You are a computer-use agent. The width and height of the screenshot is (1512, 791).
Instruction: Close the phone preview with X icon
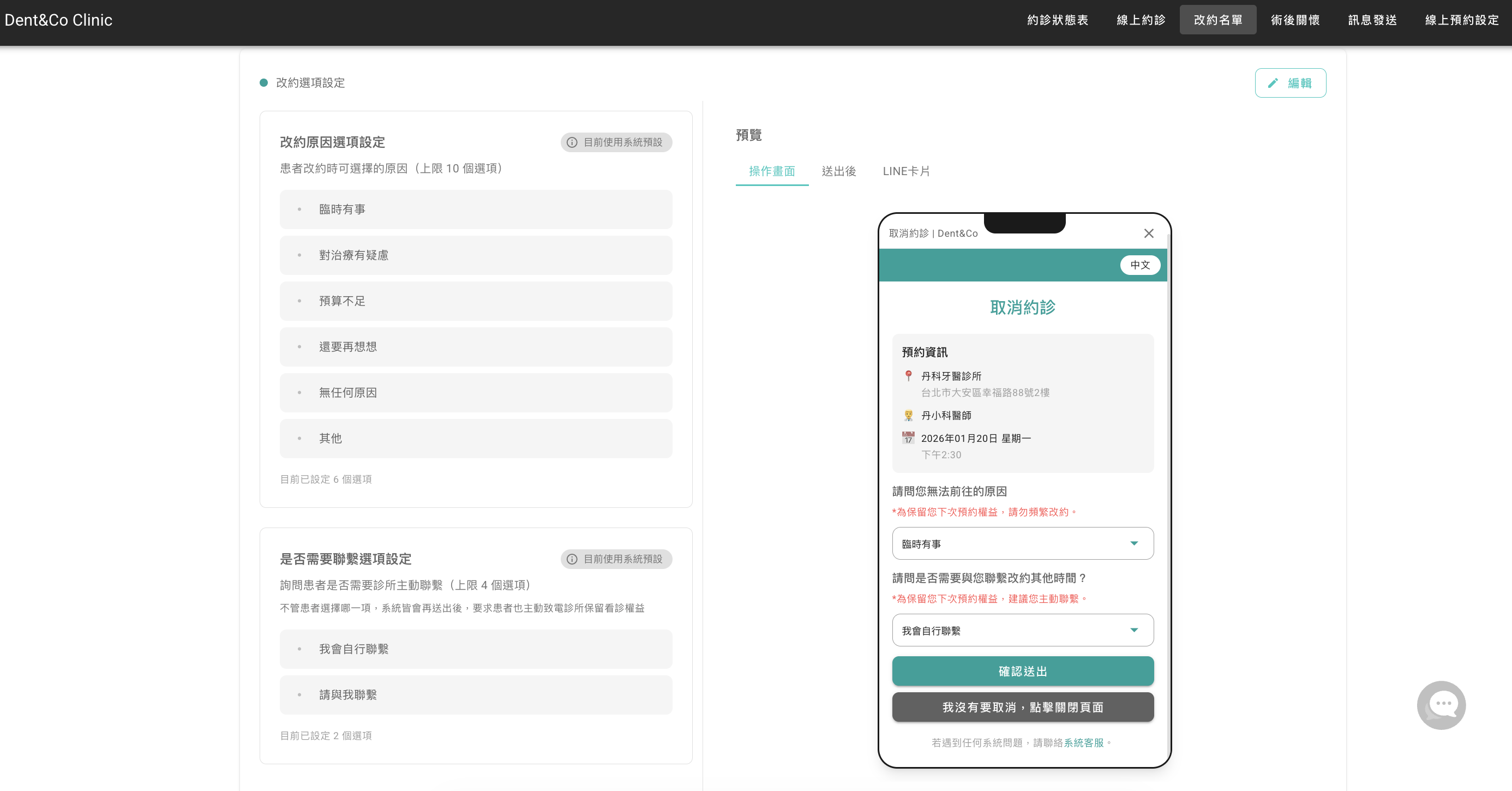[1148, 233]
